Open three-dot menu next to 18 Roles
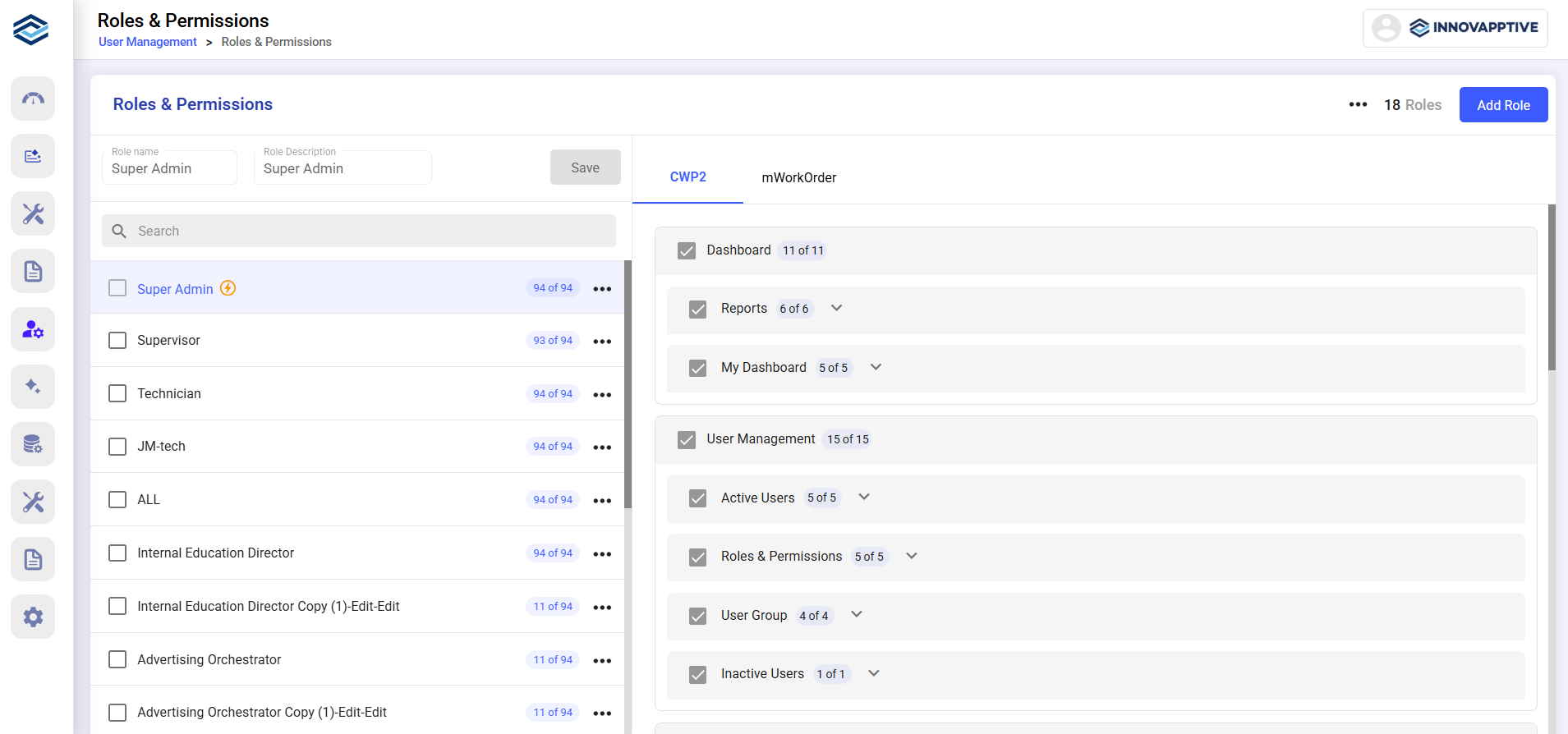 pos(1358,105)
